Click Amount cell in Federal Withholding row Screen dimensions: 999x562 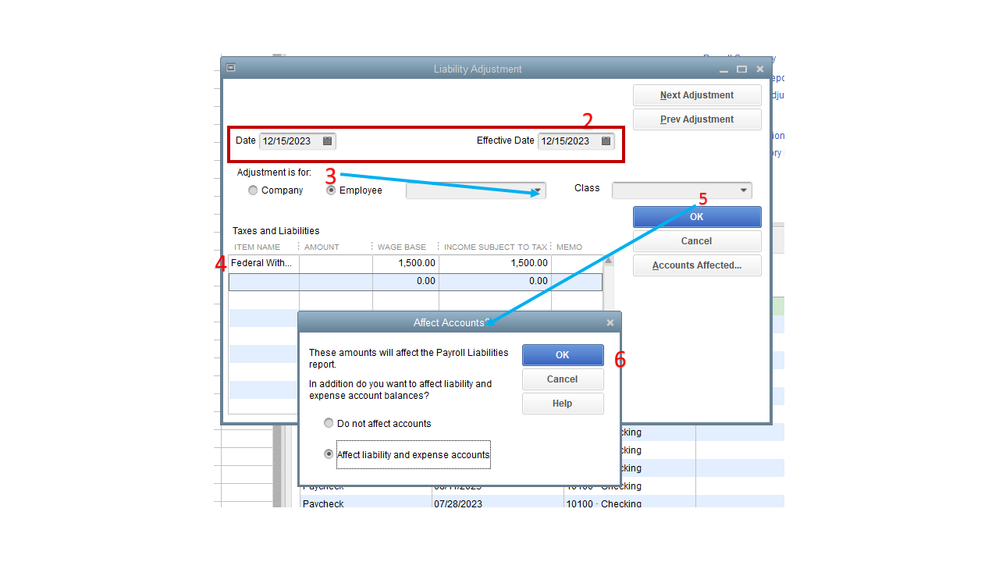point(336,263)
